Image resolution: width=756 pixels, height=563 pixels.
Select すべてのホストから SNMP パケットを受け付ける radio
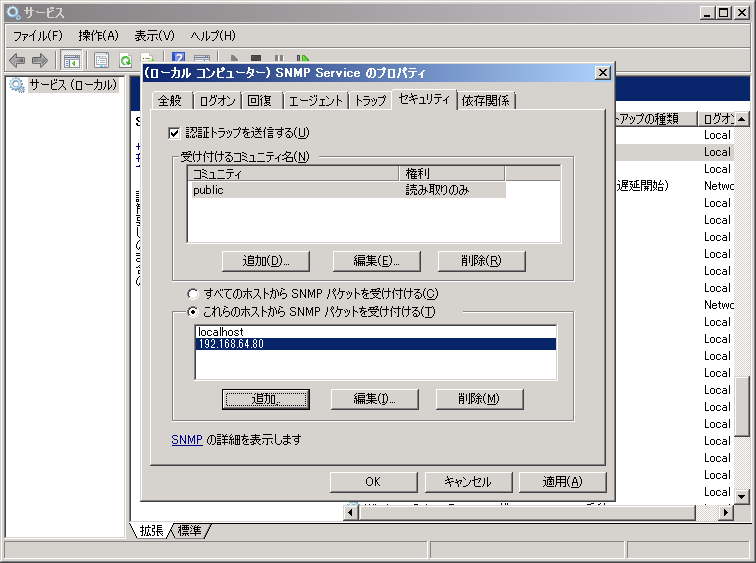(193, 294)
